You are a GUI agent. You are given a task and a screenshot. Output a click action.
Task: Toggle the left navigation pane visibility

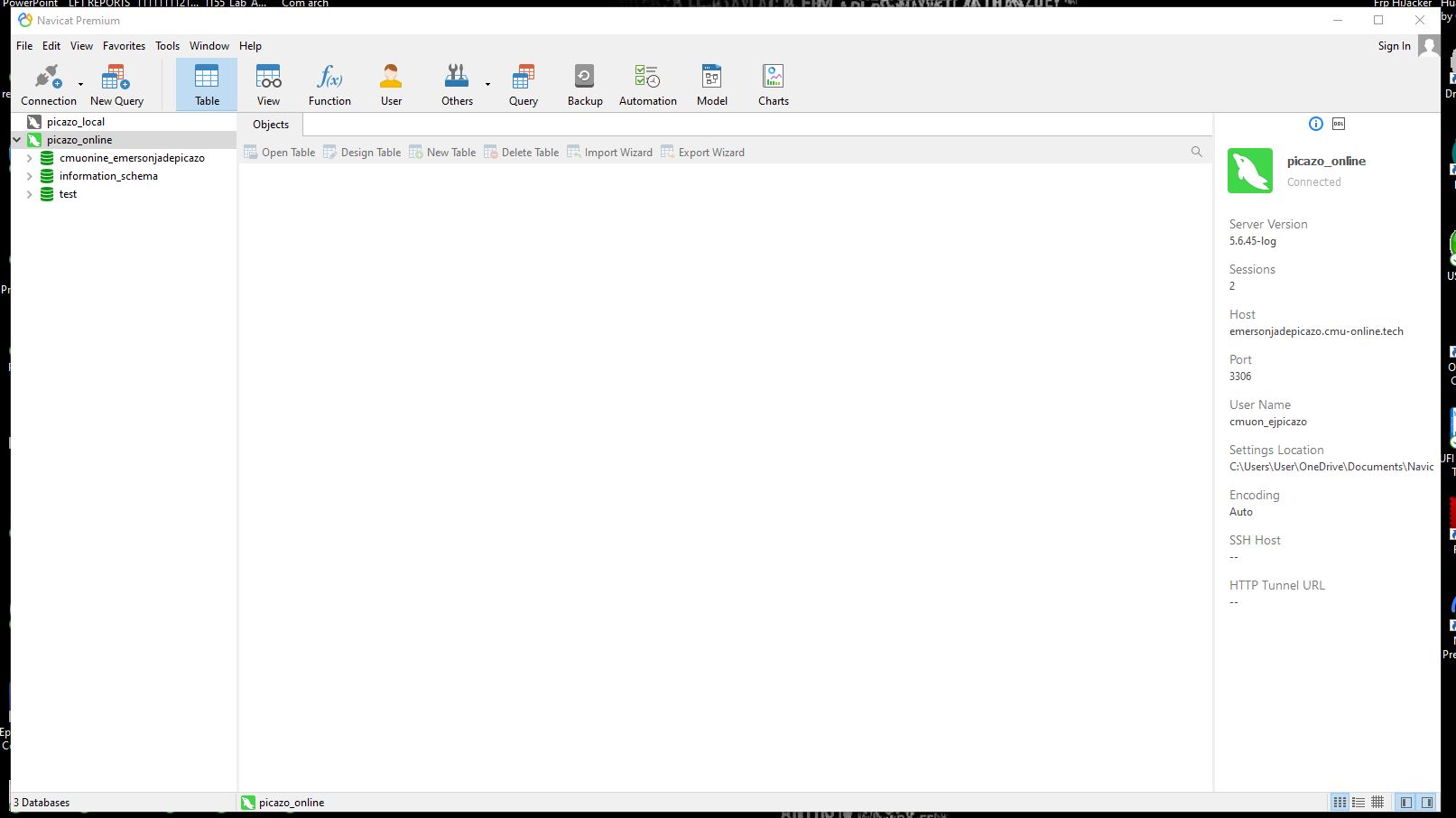pyautogui.click(x=1405, y=802)
